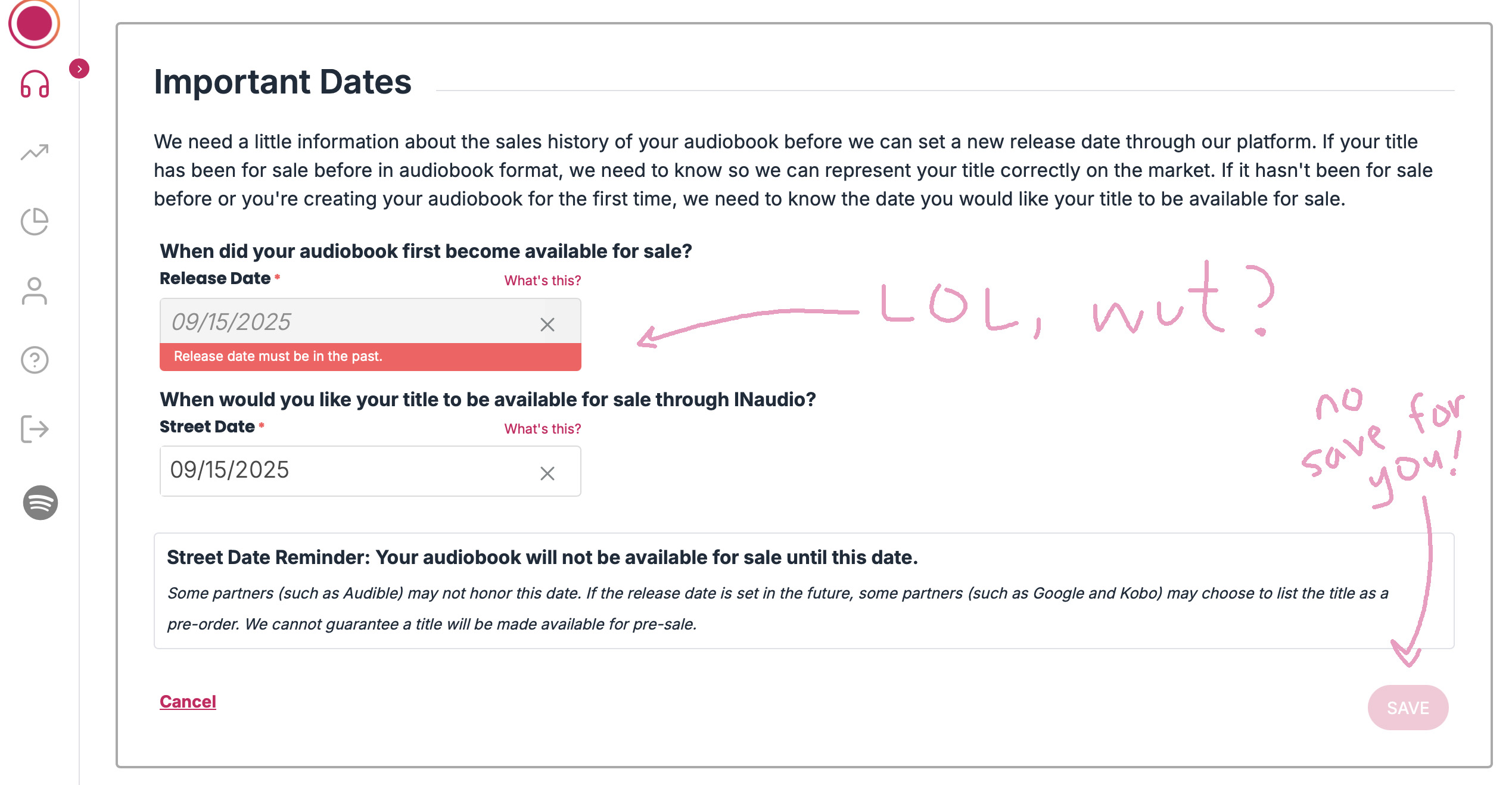
Task: Click the Important Dates heading
Action: tap(282, 82)
